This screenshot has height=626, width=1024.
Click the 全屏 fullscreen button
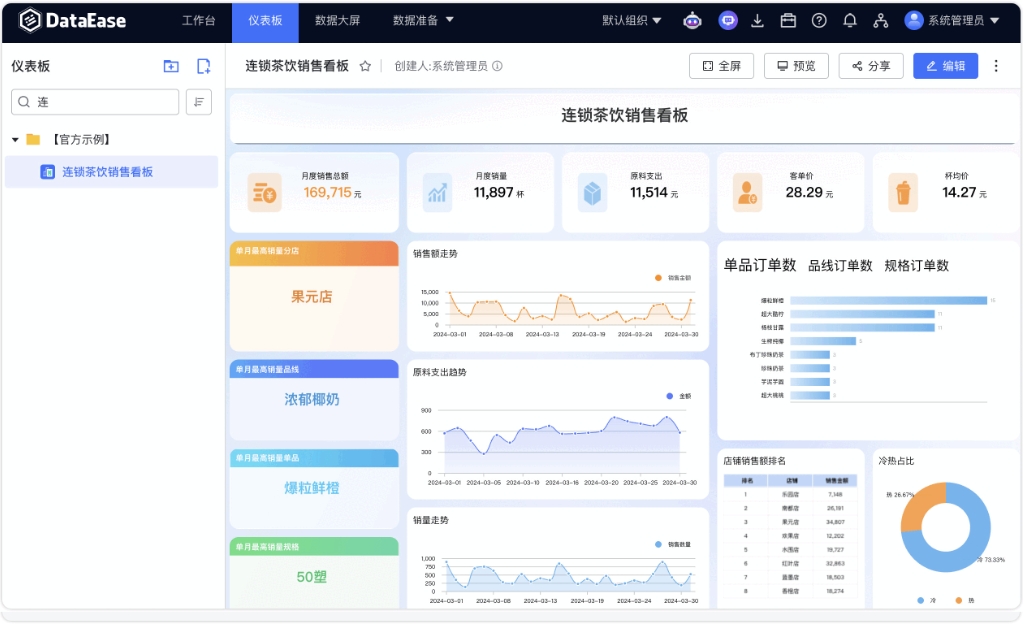722,66
